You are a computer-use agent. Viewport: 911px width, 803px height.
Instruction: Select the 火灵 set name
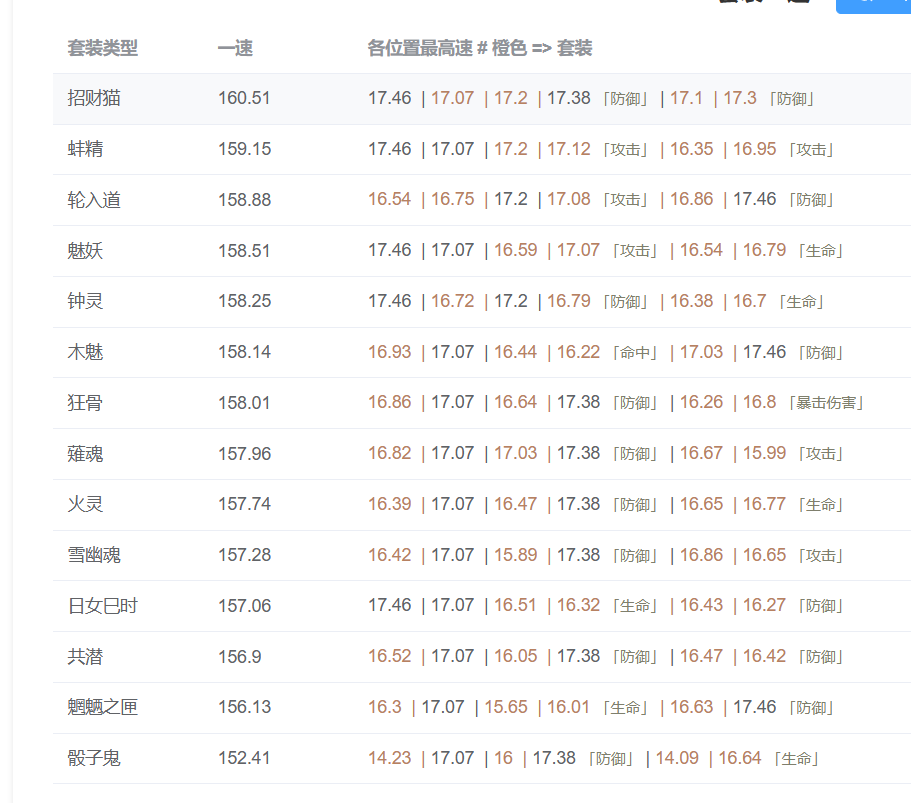pyautogui.click(x=85, y=504)
